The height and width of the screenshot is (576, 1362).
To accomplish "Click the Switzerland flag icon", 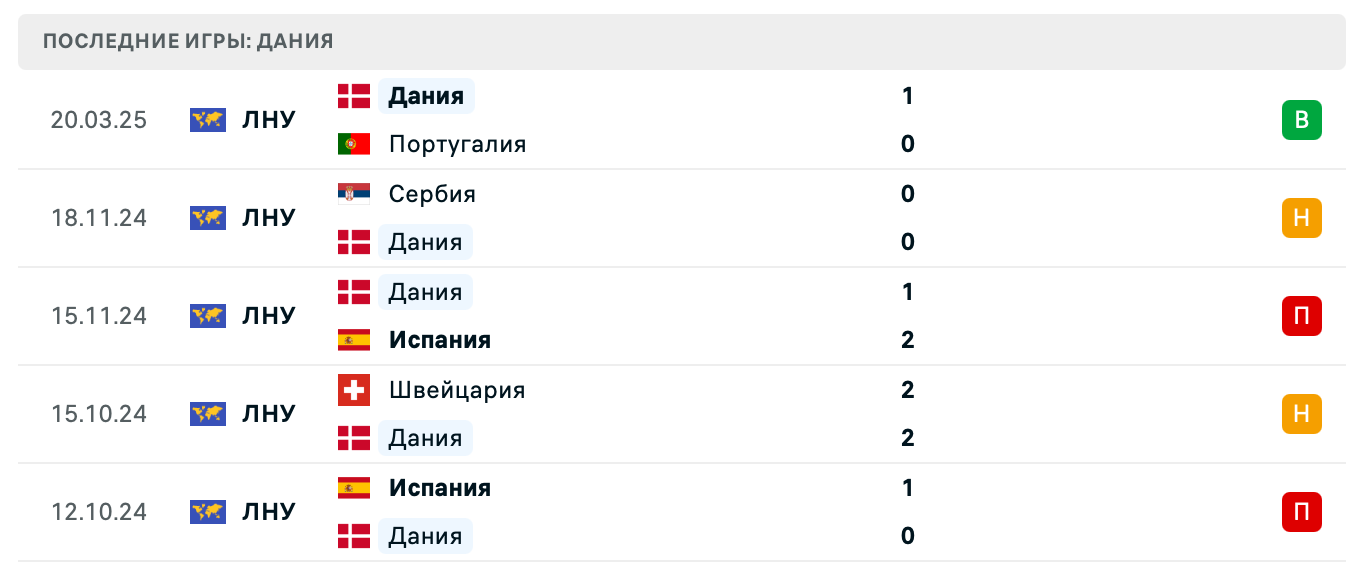I will pyautogui.click(x=354, y=390).
